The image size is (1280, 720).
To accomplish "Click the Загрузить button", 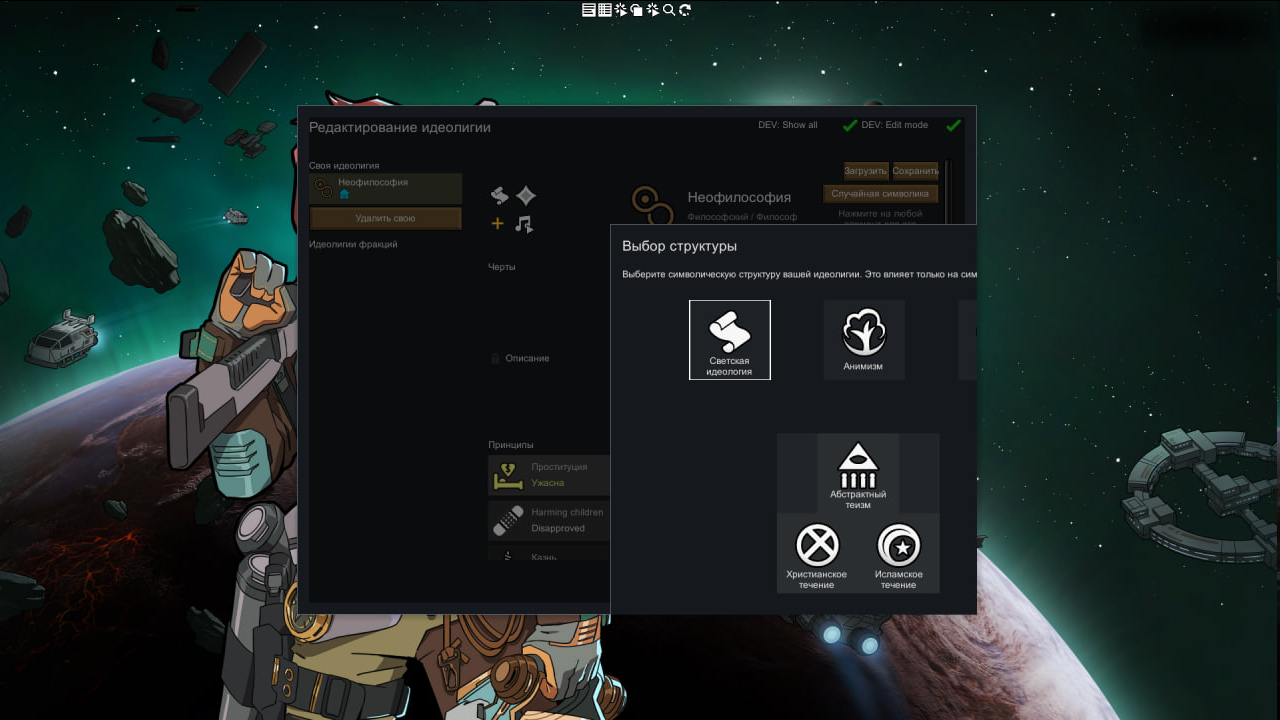I will click(x=866, y=171).
